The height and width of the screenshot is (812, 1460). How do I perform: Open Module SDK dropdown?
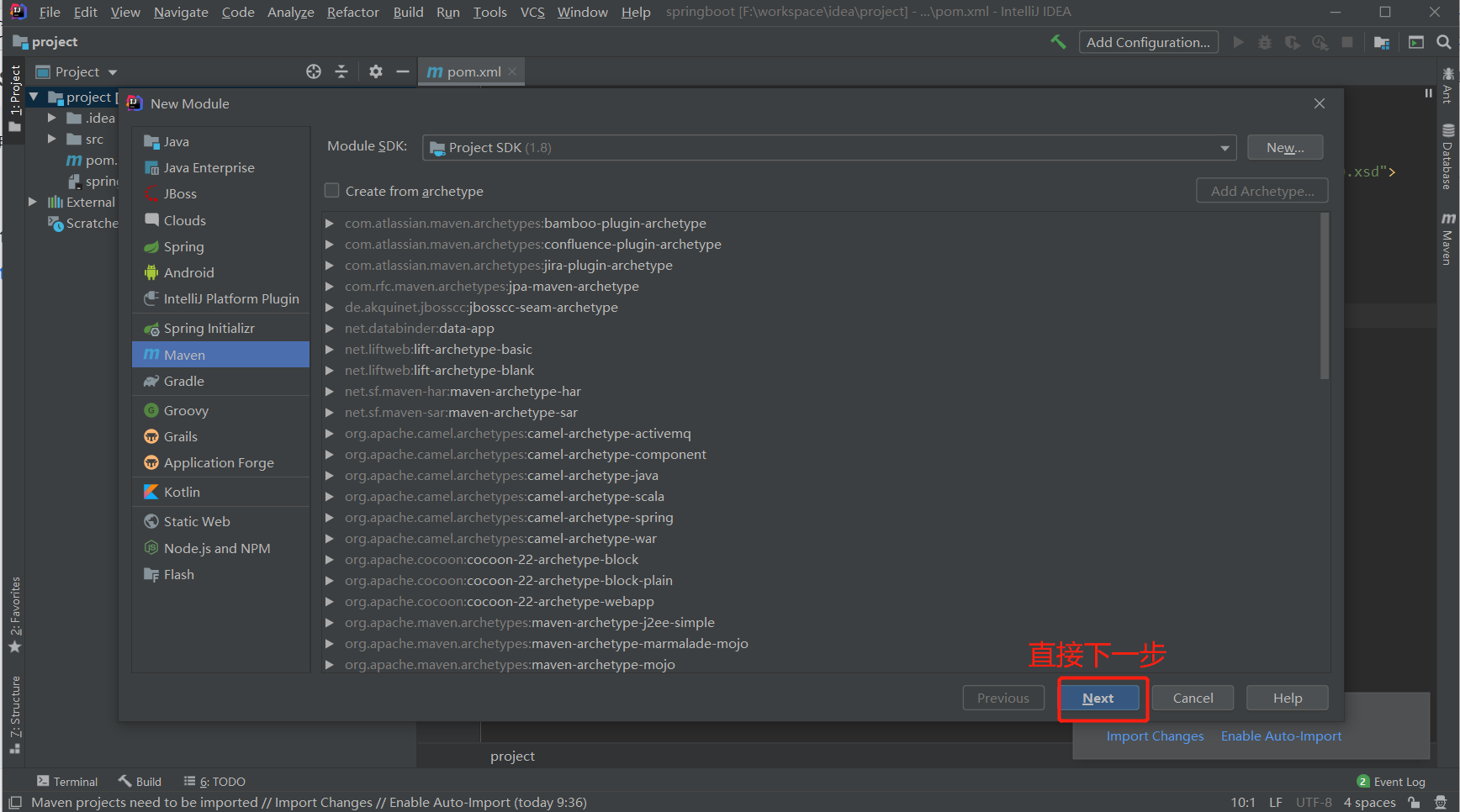[1225, 148]
